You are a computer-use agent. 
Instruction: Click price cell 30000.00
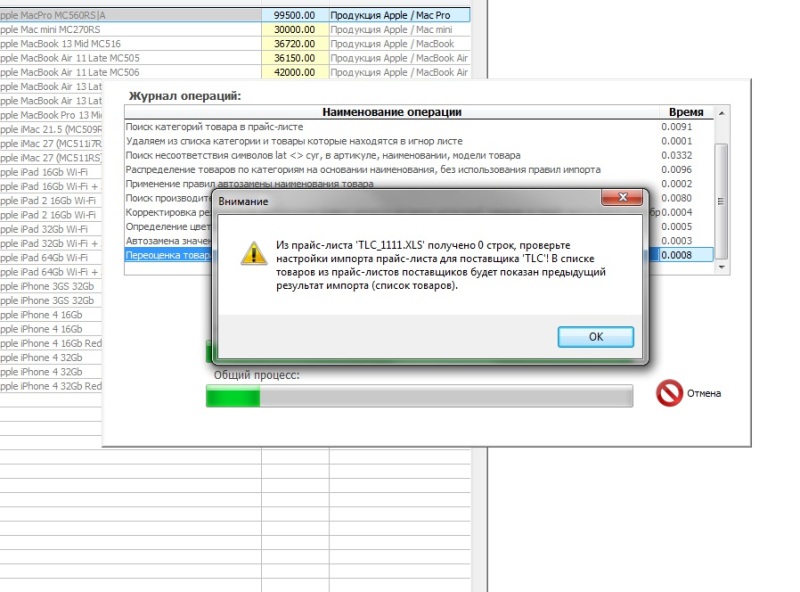pyautogui.click(x=295, y=30)
